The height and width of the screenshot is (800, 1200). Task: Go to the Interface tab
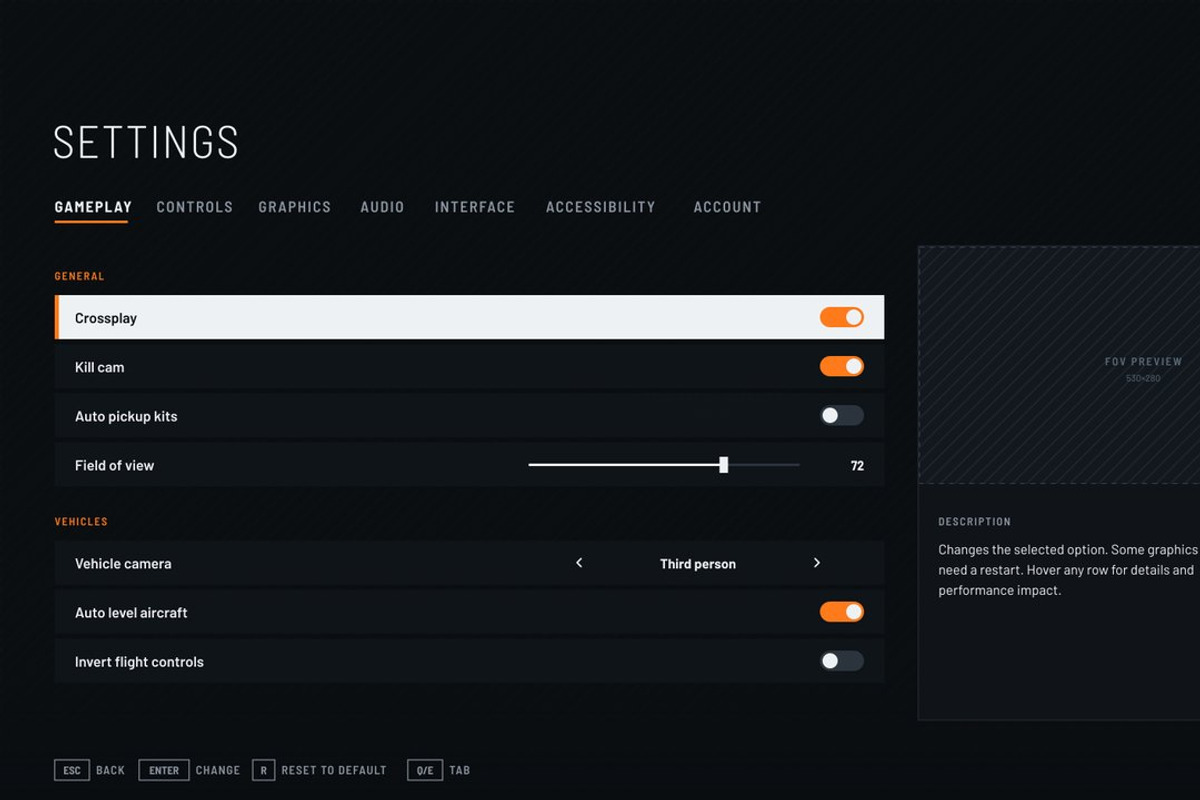(474, 207)
